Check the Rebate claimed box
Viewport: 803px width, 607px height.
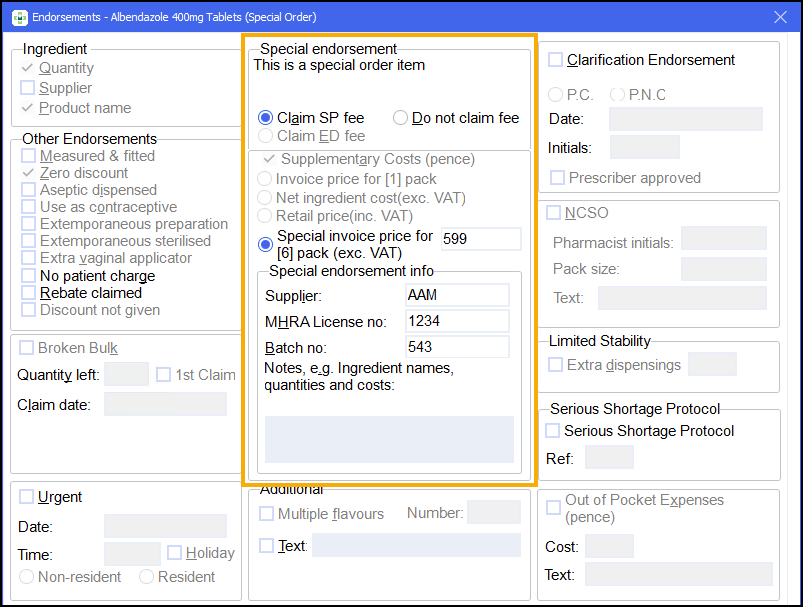coord(29,293)
